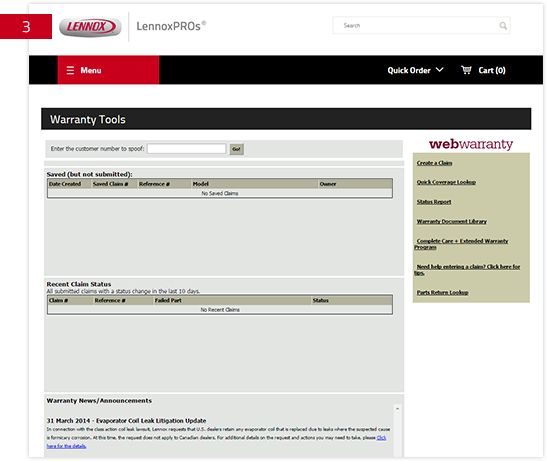Open the red Menu button
Screen dimensions: 547x461
click(108, 70)
